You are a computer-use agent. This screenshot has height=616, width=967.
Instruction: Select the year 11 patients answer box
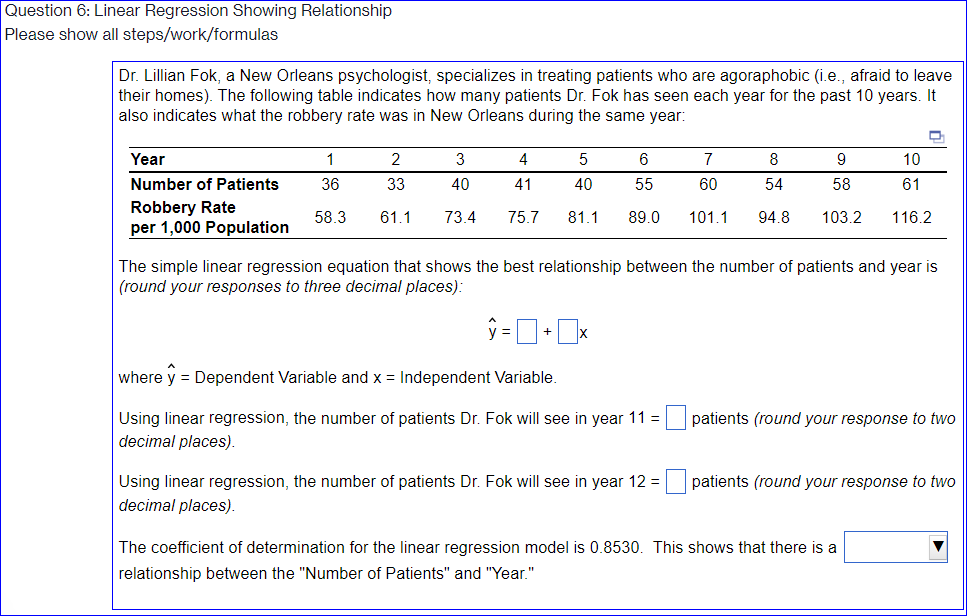(x=675, y=418)
